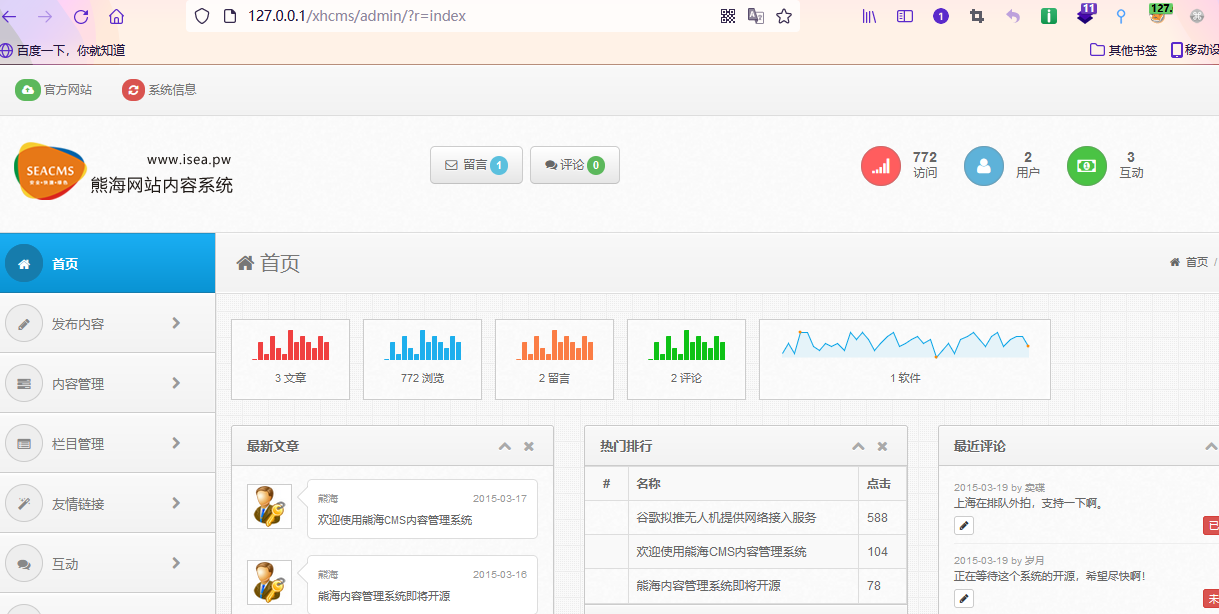
Task: Expand the 发布内容 chevron arrow
Action: pos(176,323)
